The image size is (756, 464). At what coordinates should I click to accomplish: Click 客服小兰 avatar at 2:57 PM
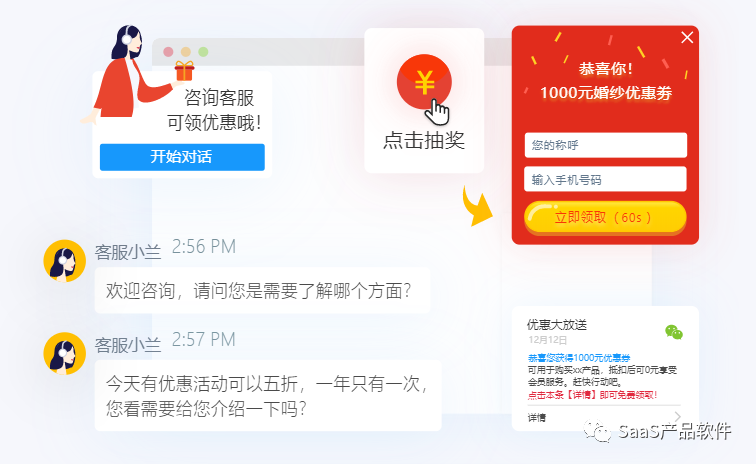(65, 354)
